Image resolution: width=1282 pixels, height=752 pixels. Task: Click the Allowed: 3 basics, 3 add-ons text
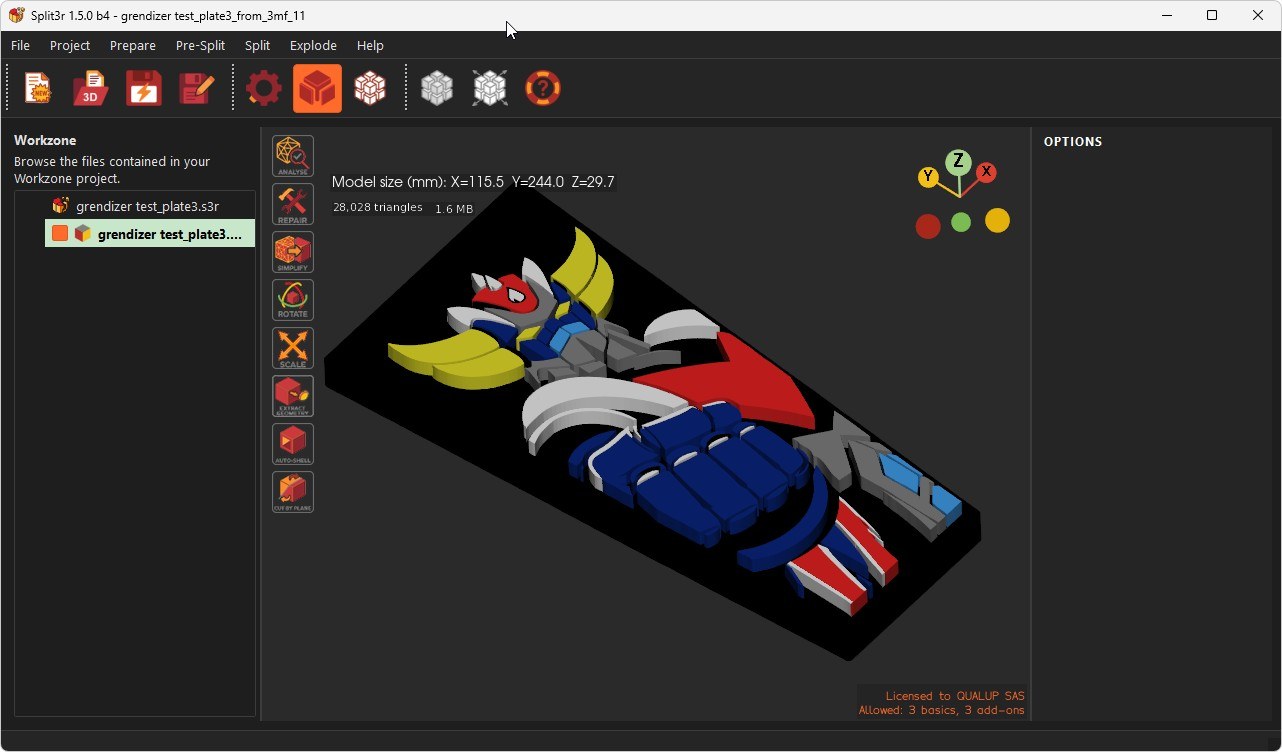pyautogui.click(x=942, y=711)
